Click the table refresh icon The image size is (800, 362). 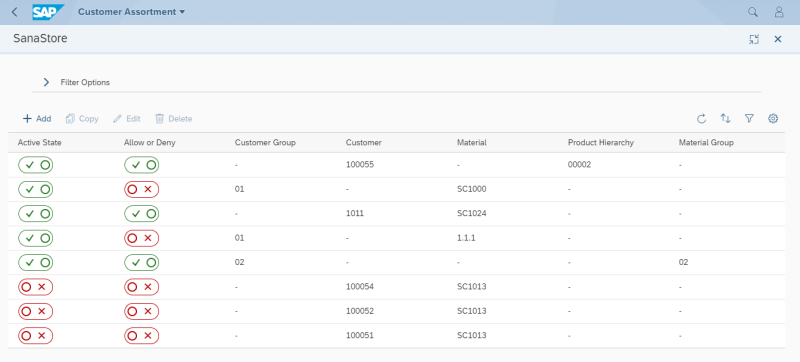(702, 119)
